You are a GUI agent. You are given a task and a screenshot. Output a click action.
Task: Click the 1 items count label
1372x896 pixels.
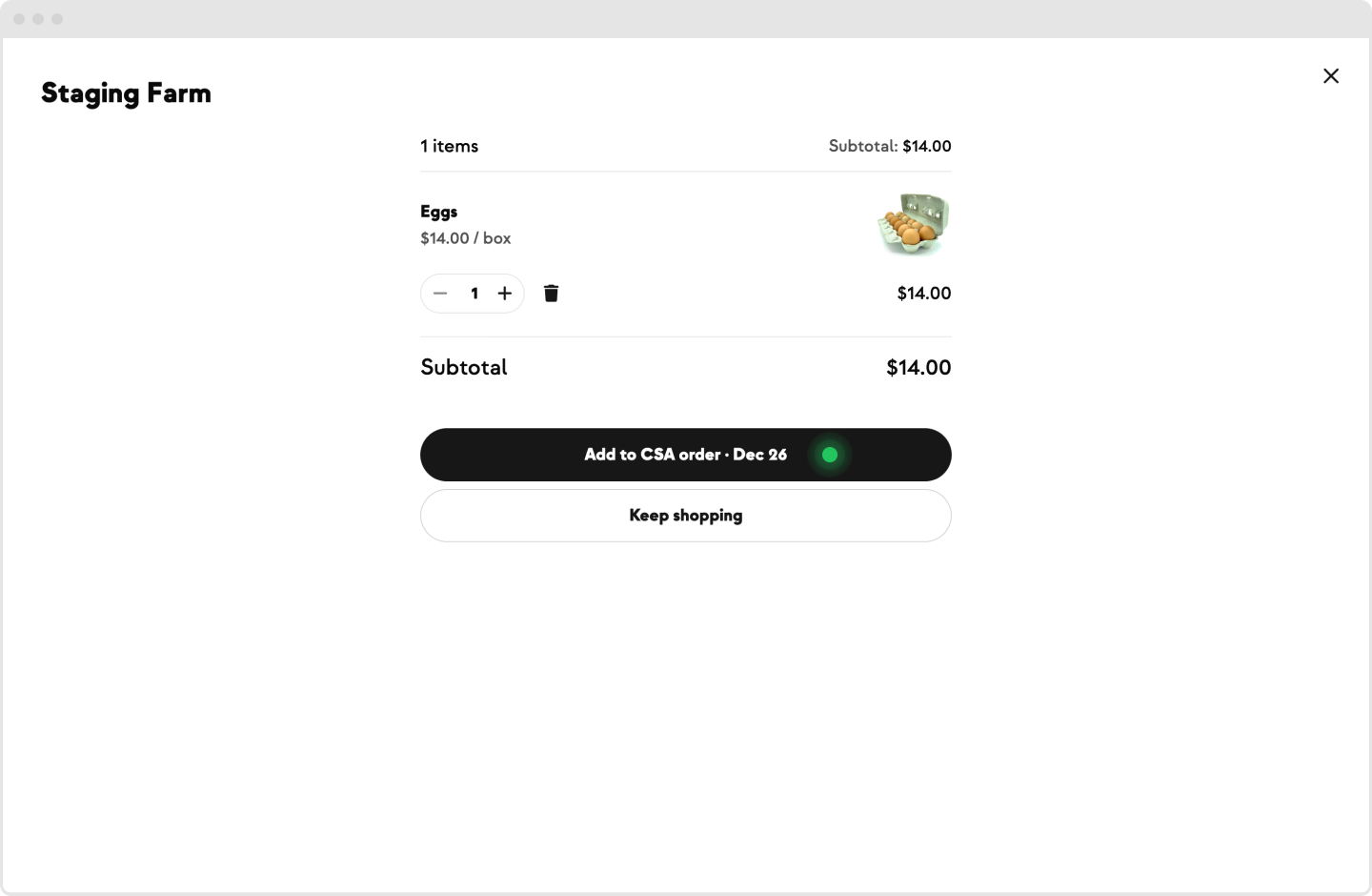point(450,146)
